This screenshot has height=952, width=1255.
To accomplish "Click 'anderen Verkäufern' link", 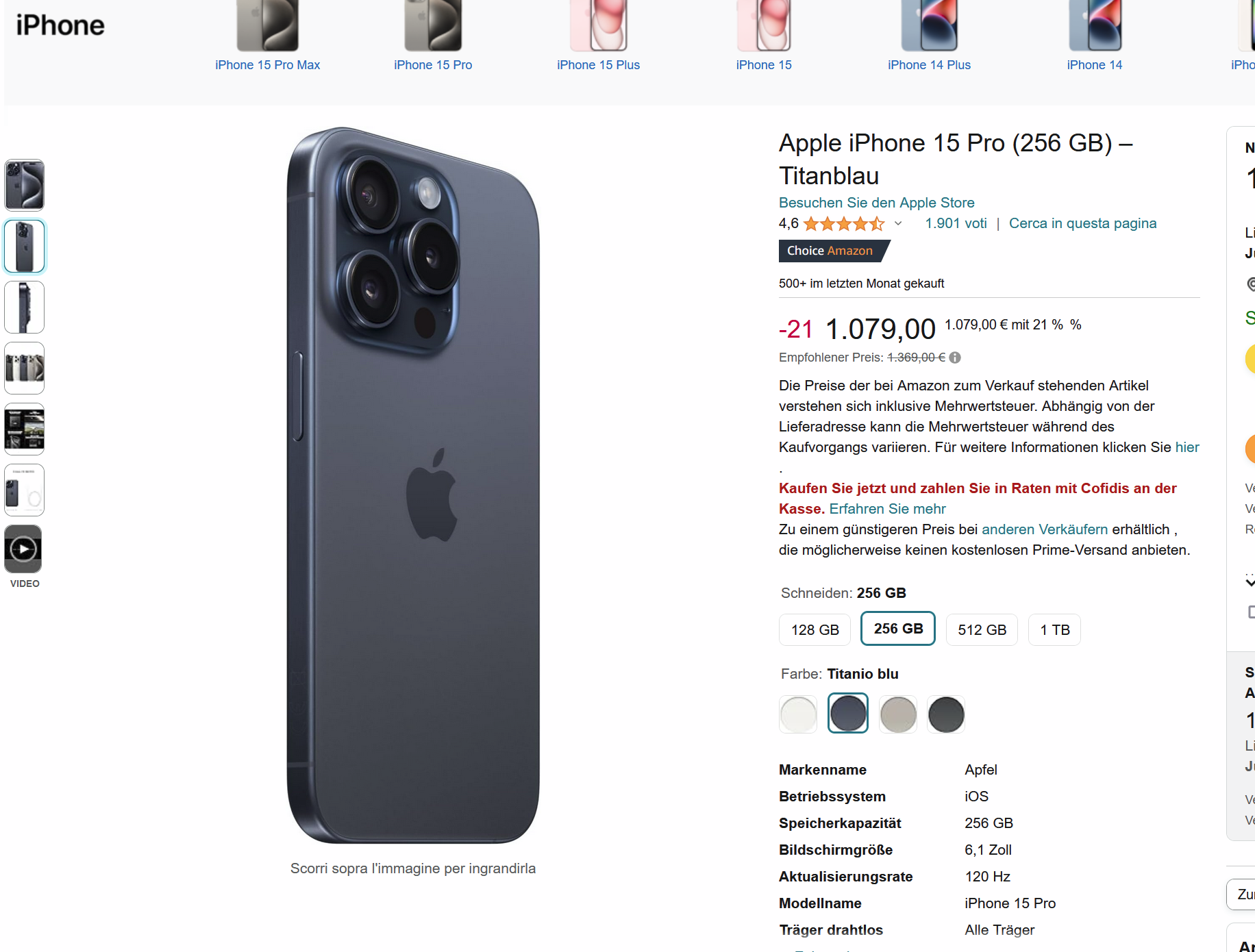I will coord(1044,529).
